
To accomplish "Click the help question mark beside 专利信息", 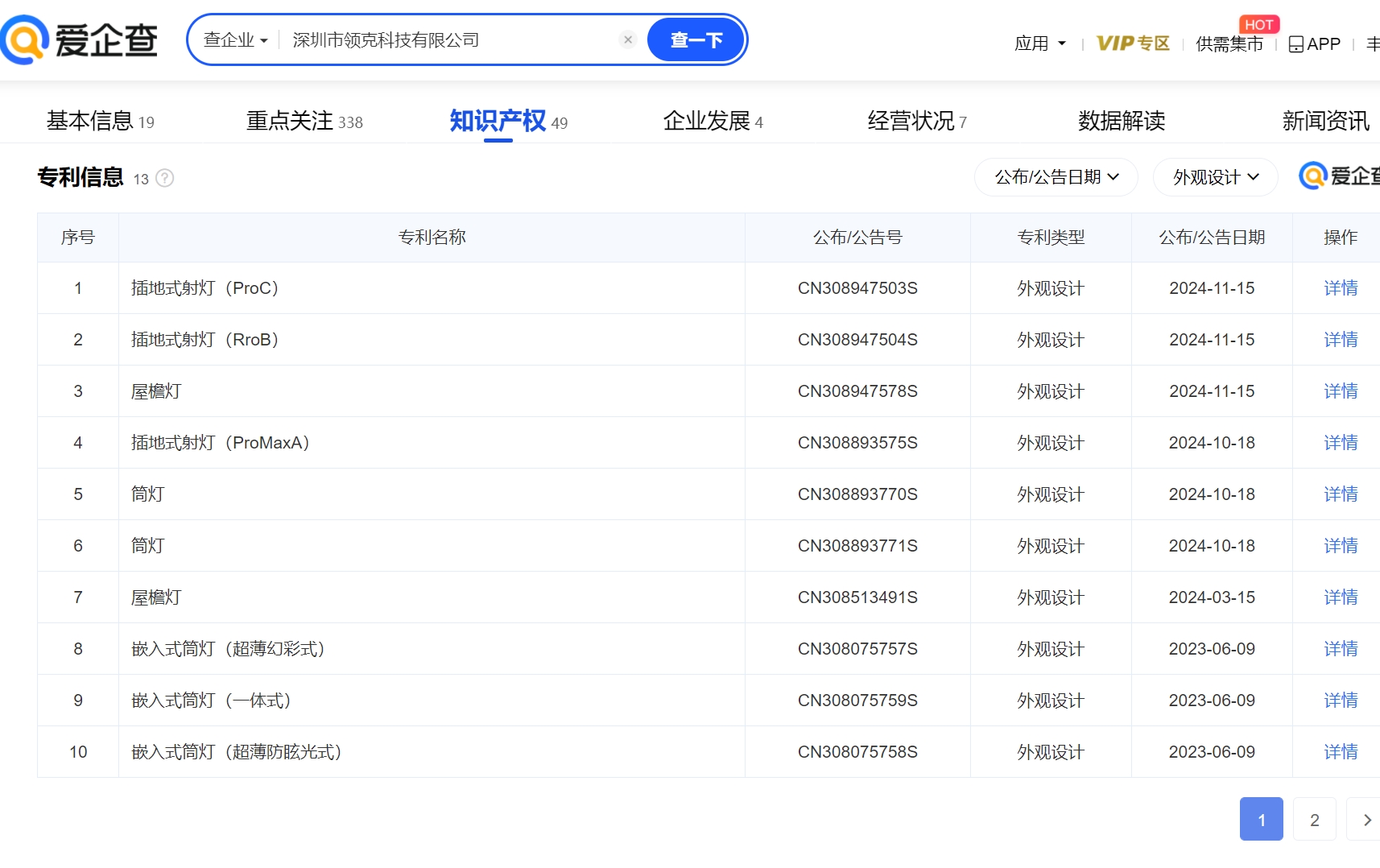I will click(165, 178).
